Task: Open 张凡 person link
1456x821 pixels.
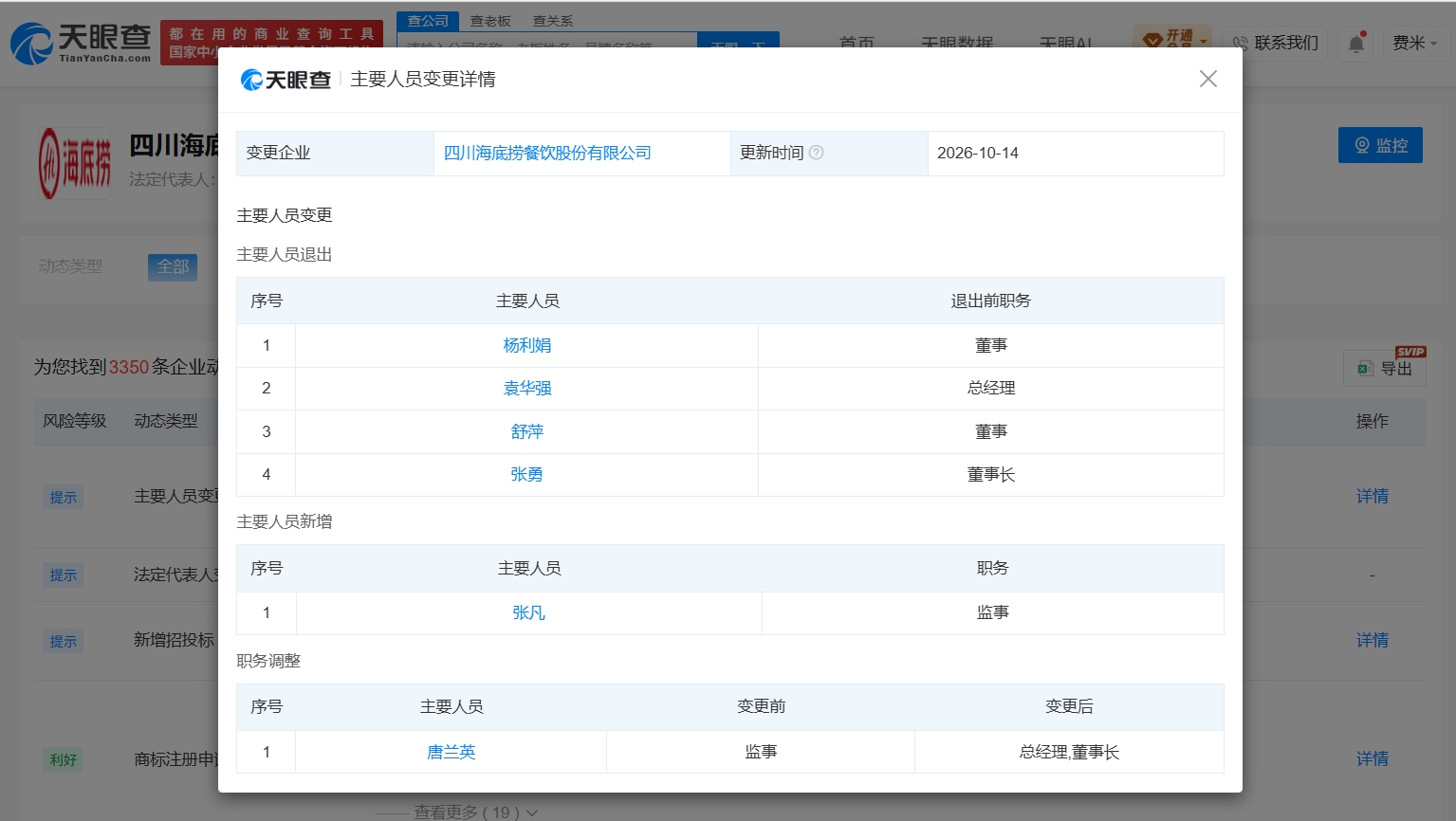Action: click(x=529, y=612)
